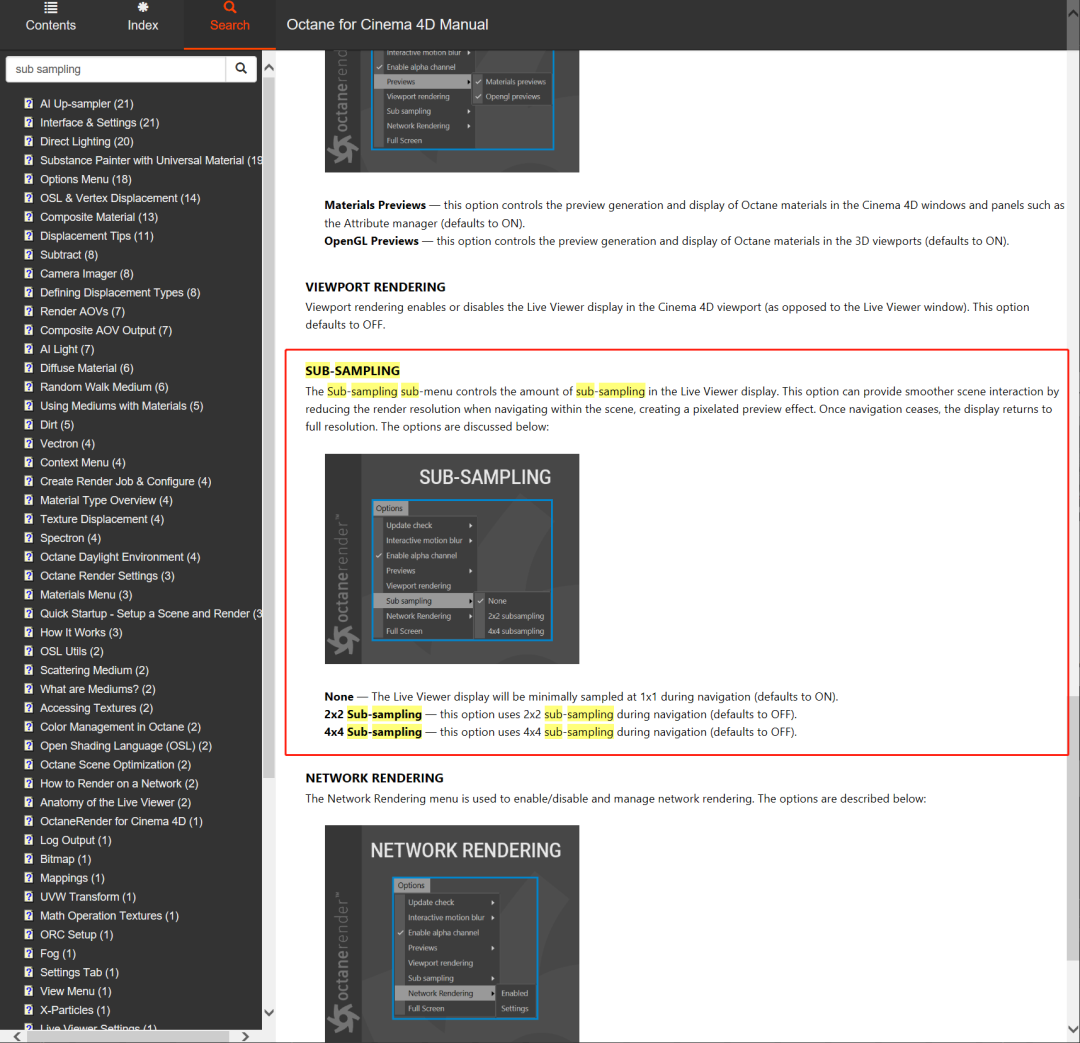Select 'How to Render on a Network' result
1080x1043 pixels.
118,783
